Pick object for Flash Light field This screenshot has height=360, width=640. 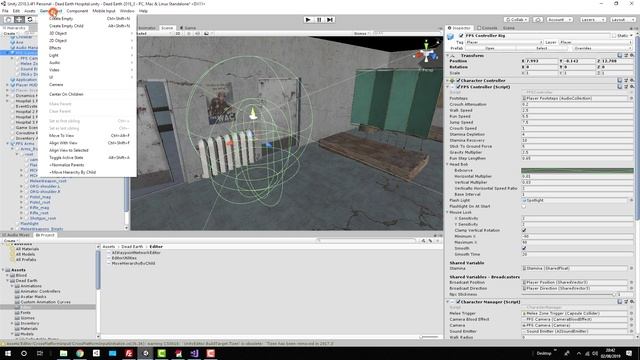(x=631, y=200)
